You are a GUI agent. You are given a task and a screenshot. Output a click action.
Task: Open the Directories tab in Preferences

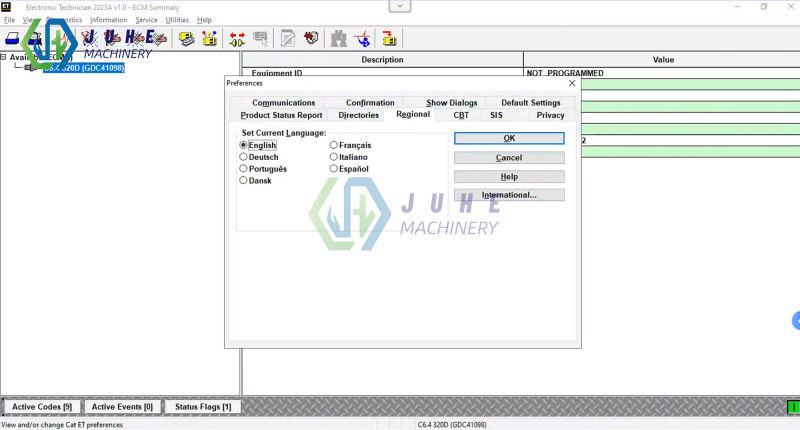[358, 115]
